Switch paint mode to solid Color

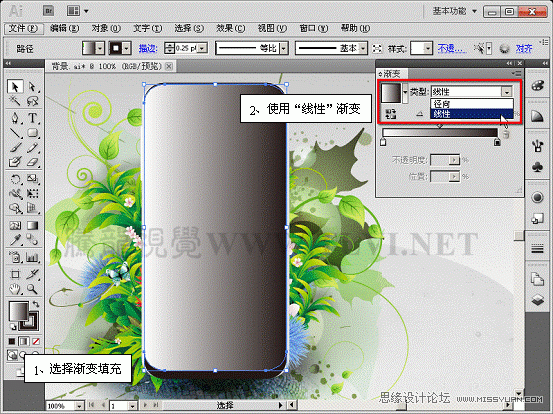click(12, 341)
